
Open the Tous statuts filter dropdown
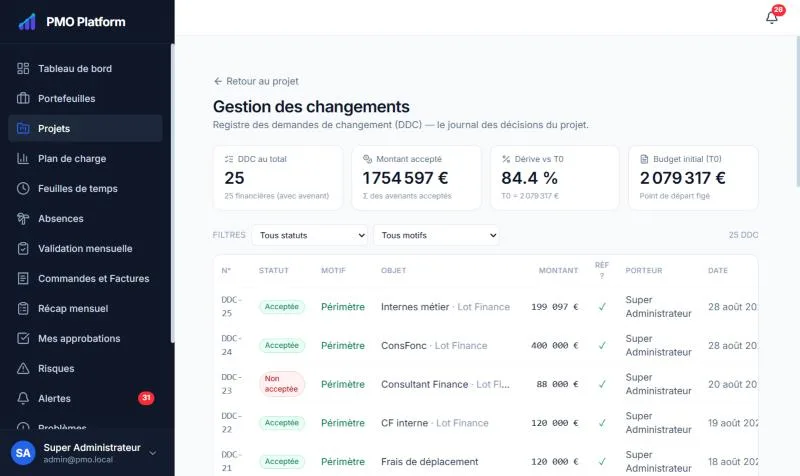click(310, 235)
